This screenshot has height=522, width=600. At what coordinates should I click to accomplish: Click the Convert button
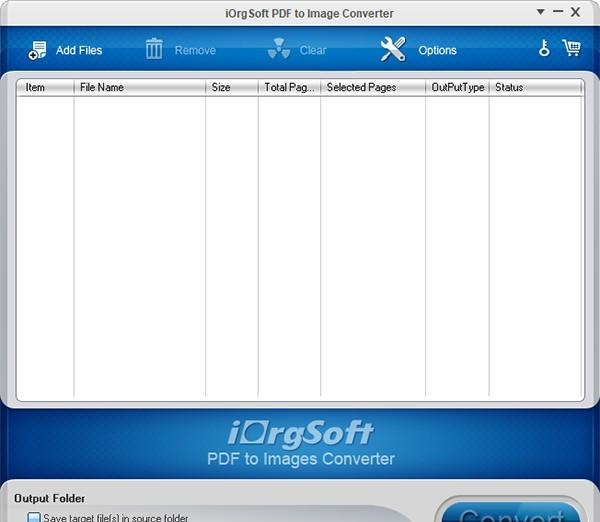point(512,513)
